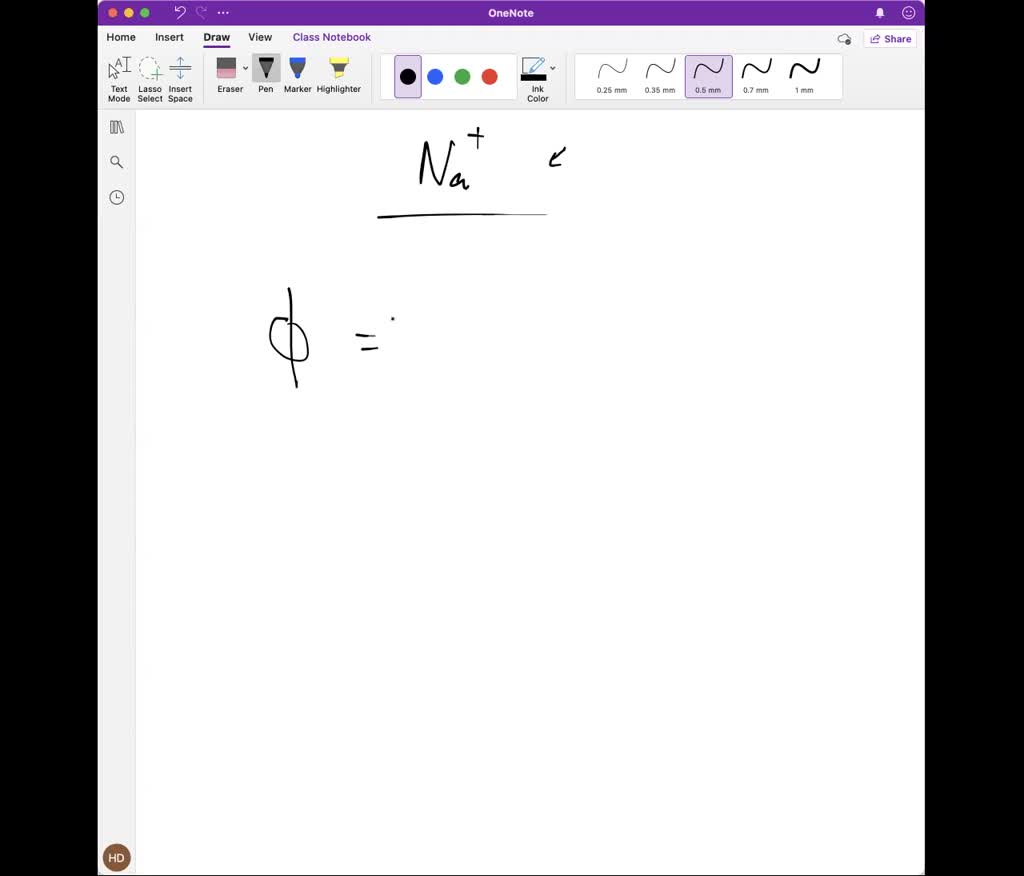Switch to the Insert tab
The width and height of the screenshot is (1024, 876).
[x=169, y=37]
